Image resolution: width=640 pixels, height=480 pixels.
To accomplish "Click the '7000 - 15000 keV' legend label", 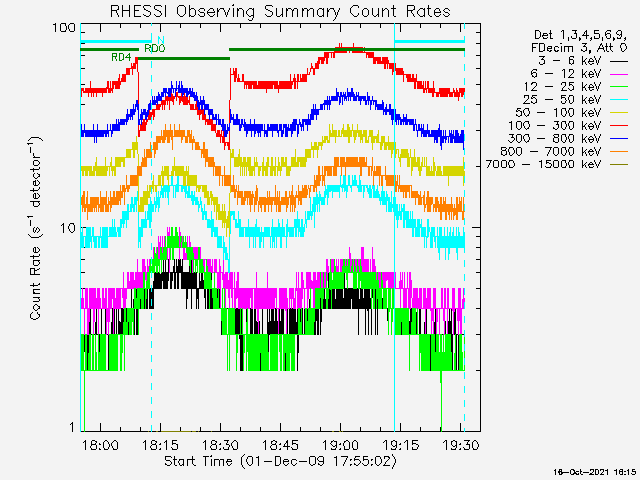I will tap(543, 164).
